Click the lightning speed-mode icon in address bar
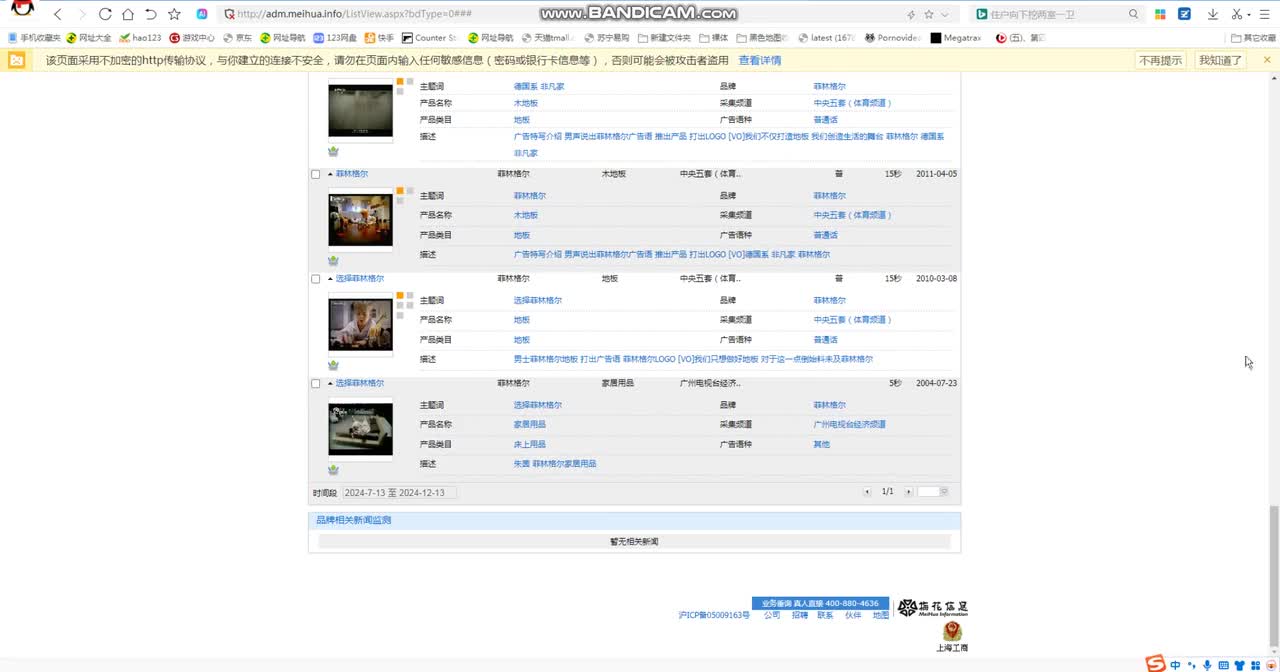This screenshot has width=1280, height=672. [910, 14]
